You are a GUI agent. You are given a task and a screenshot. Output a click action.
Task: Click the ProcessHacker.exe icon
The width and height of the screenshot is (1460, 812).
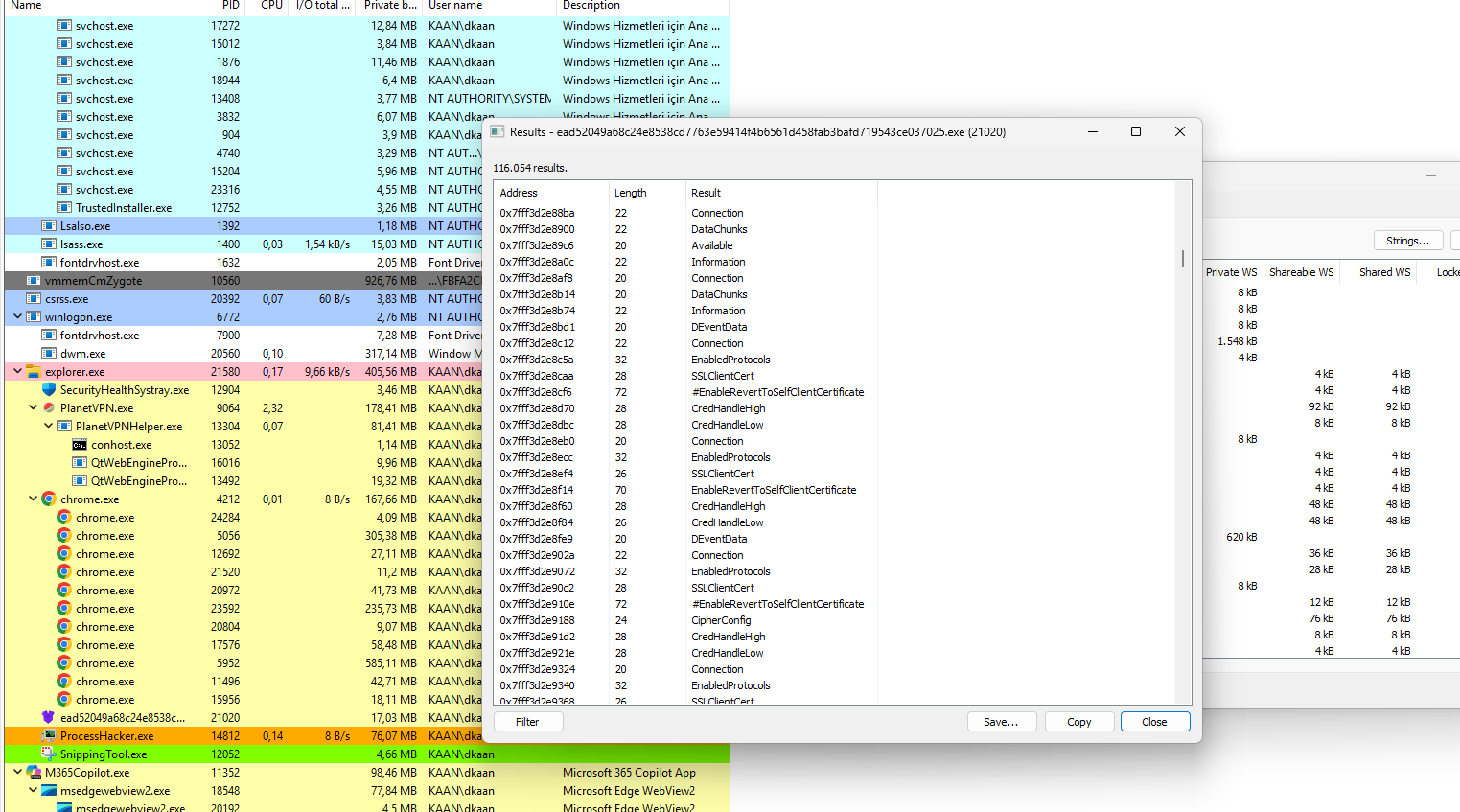tap(49, 736)
